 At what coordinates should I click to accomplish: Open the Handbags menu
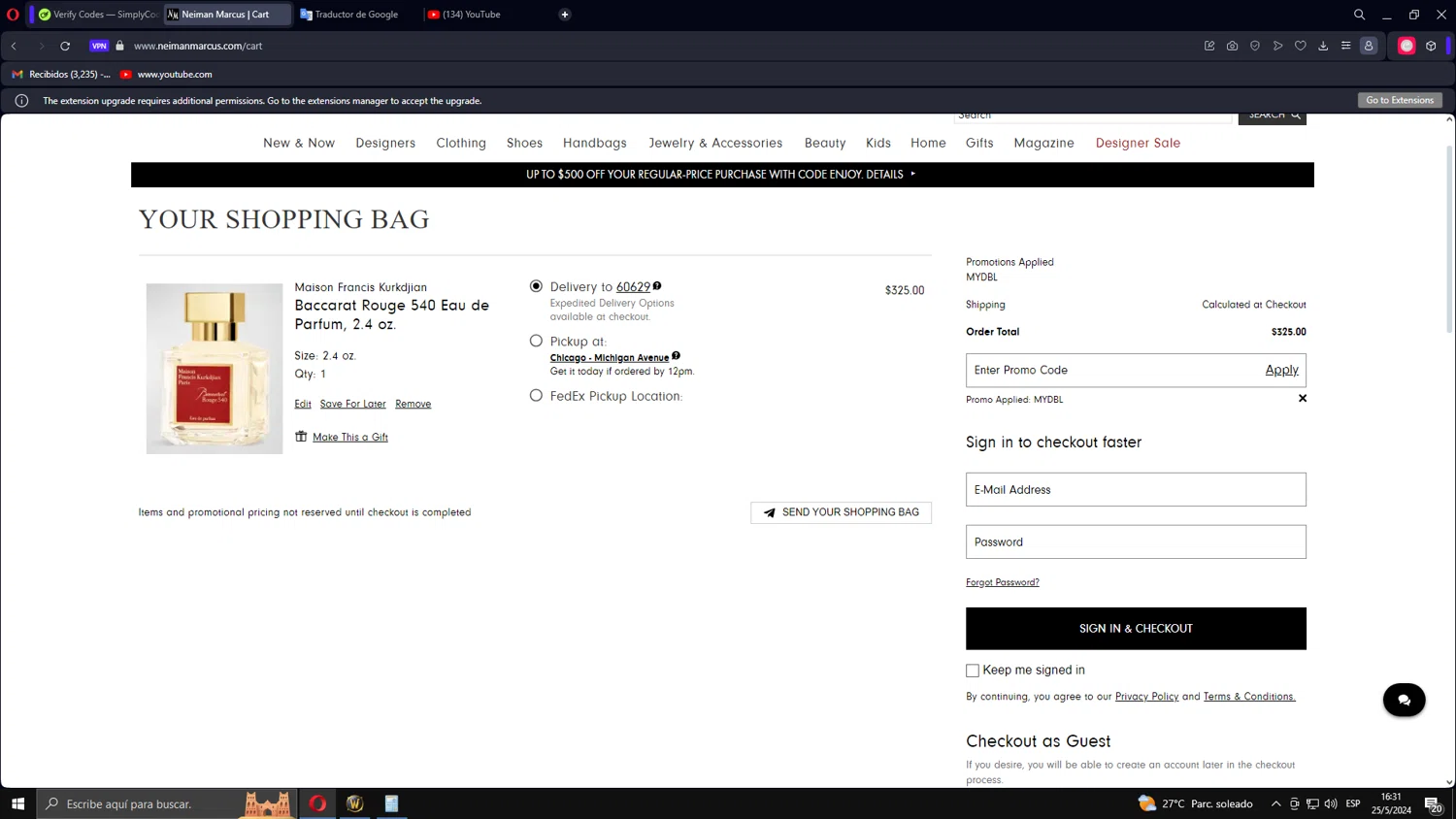point(595,143)
